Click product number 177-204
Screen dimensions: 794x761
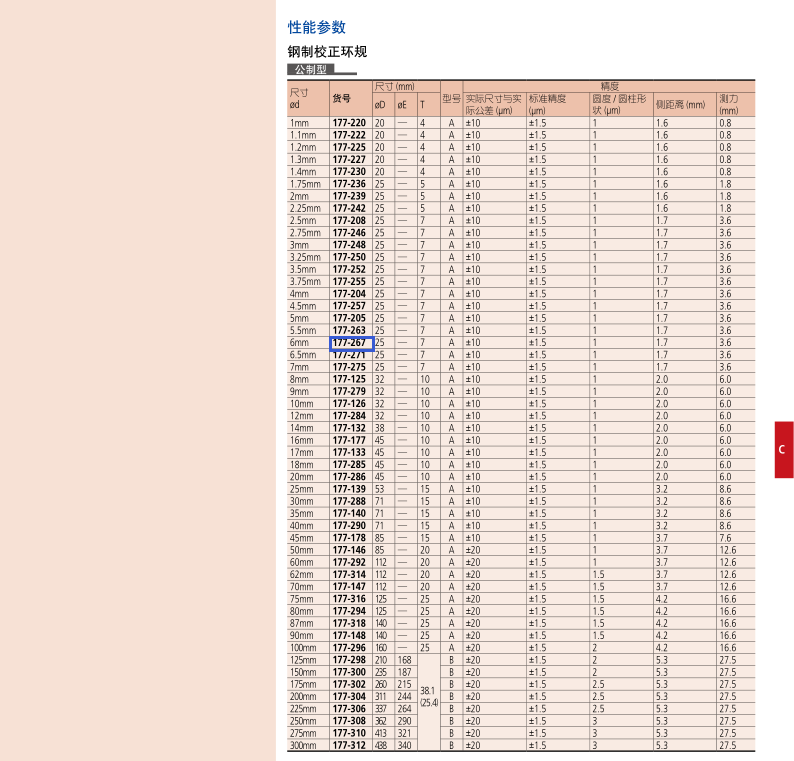click(349, 294)
